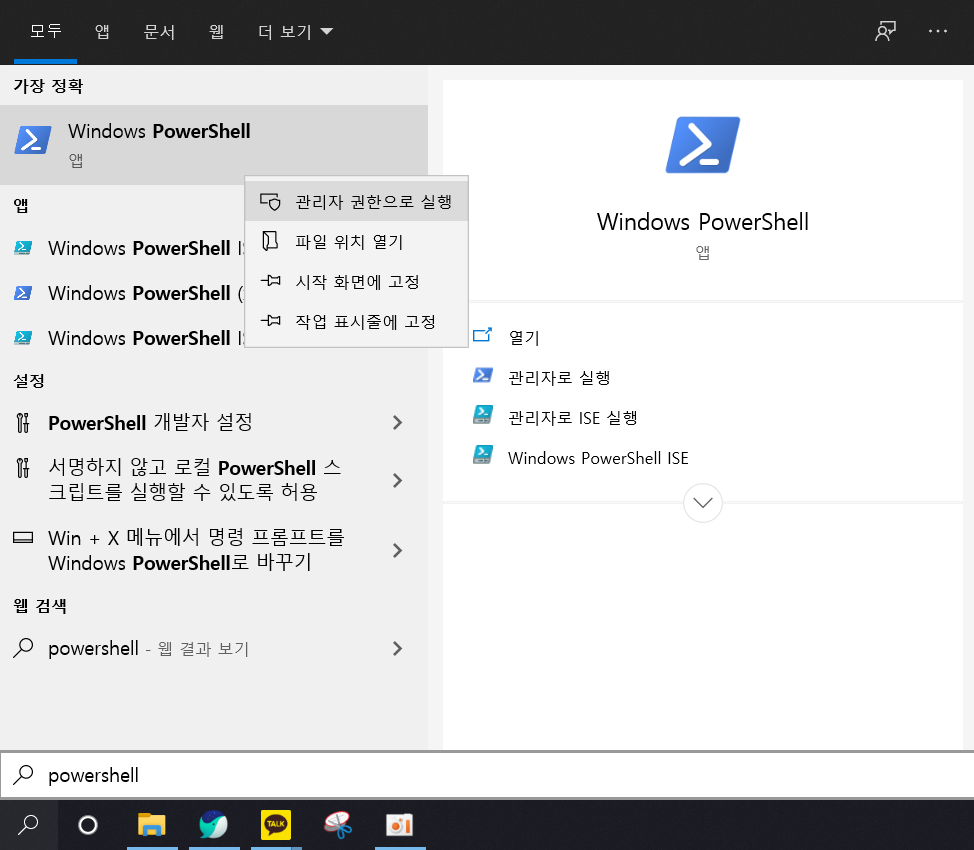Screen dimensions: 974x850
Task: Expand arrow for Win + X 메뉴 setting
Action: click(398, 551)
